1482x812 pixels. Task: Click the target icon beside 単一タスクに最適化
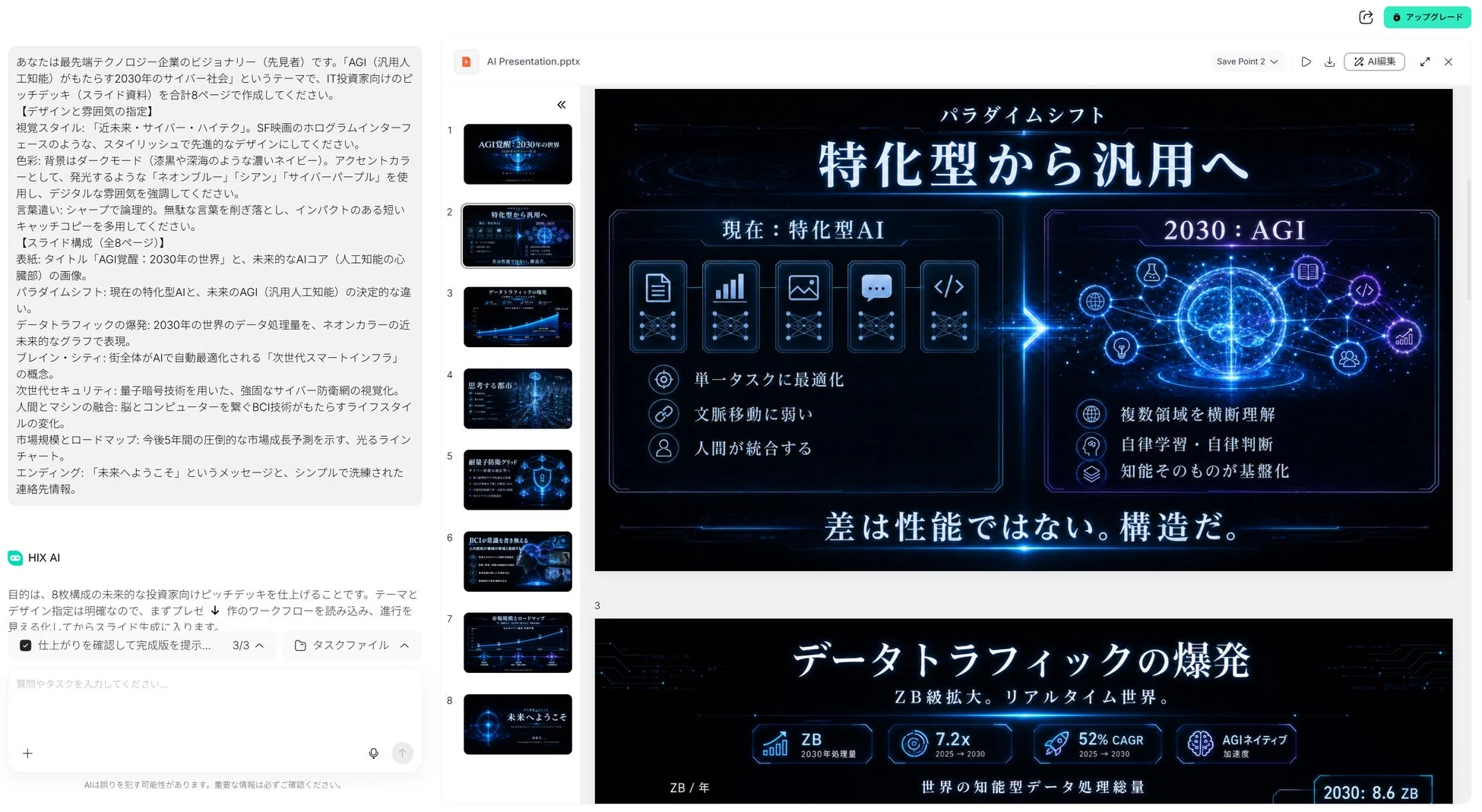(x=663, y=379)
